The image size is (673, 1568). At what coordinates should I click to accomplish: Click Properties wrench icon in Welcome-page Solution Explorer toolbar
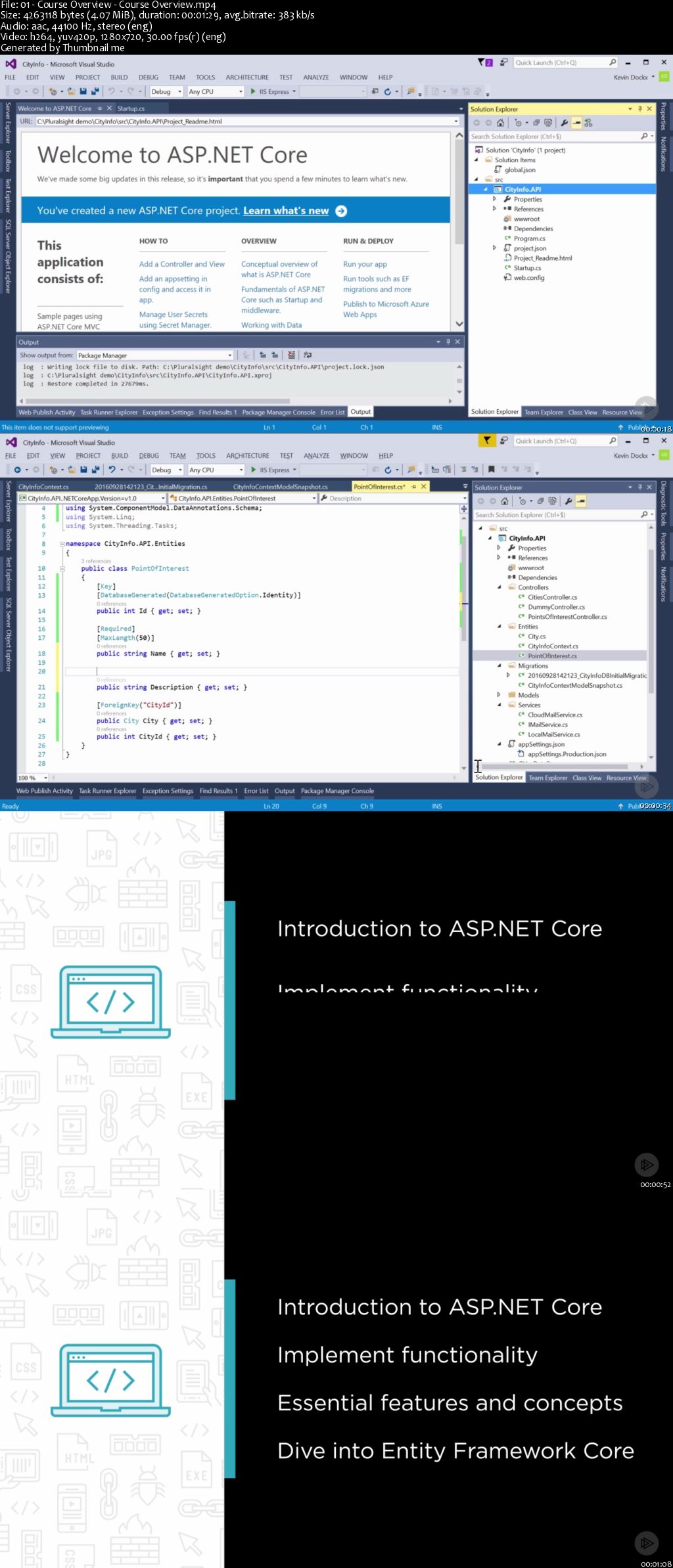pyautogui.click(x=564, y=123)
